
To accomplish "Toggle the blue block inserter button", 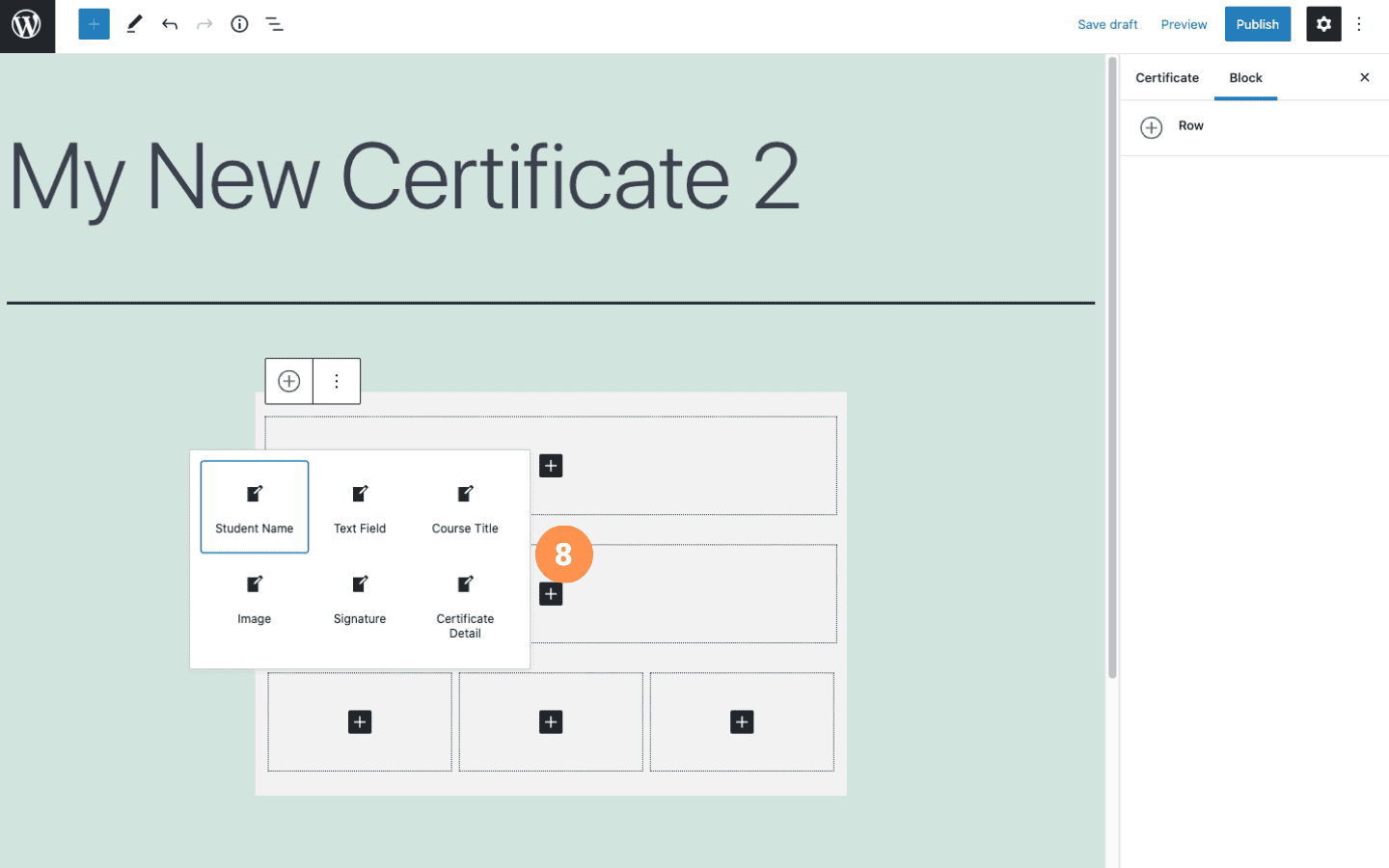I will (x=94, y=24).
